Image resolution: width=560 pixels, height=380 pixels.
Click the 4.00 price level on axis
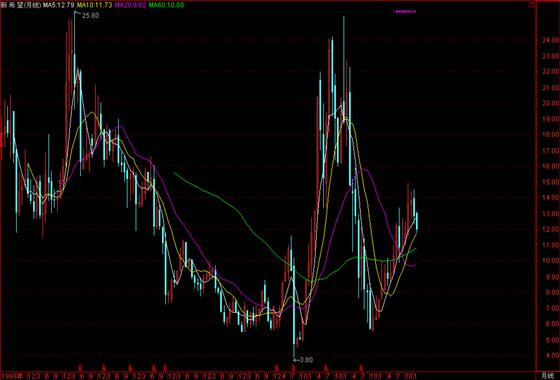550,355
